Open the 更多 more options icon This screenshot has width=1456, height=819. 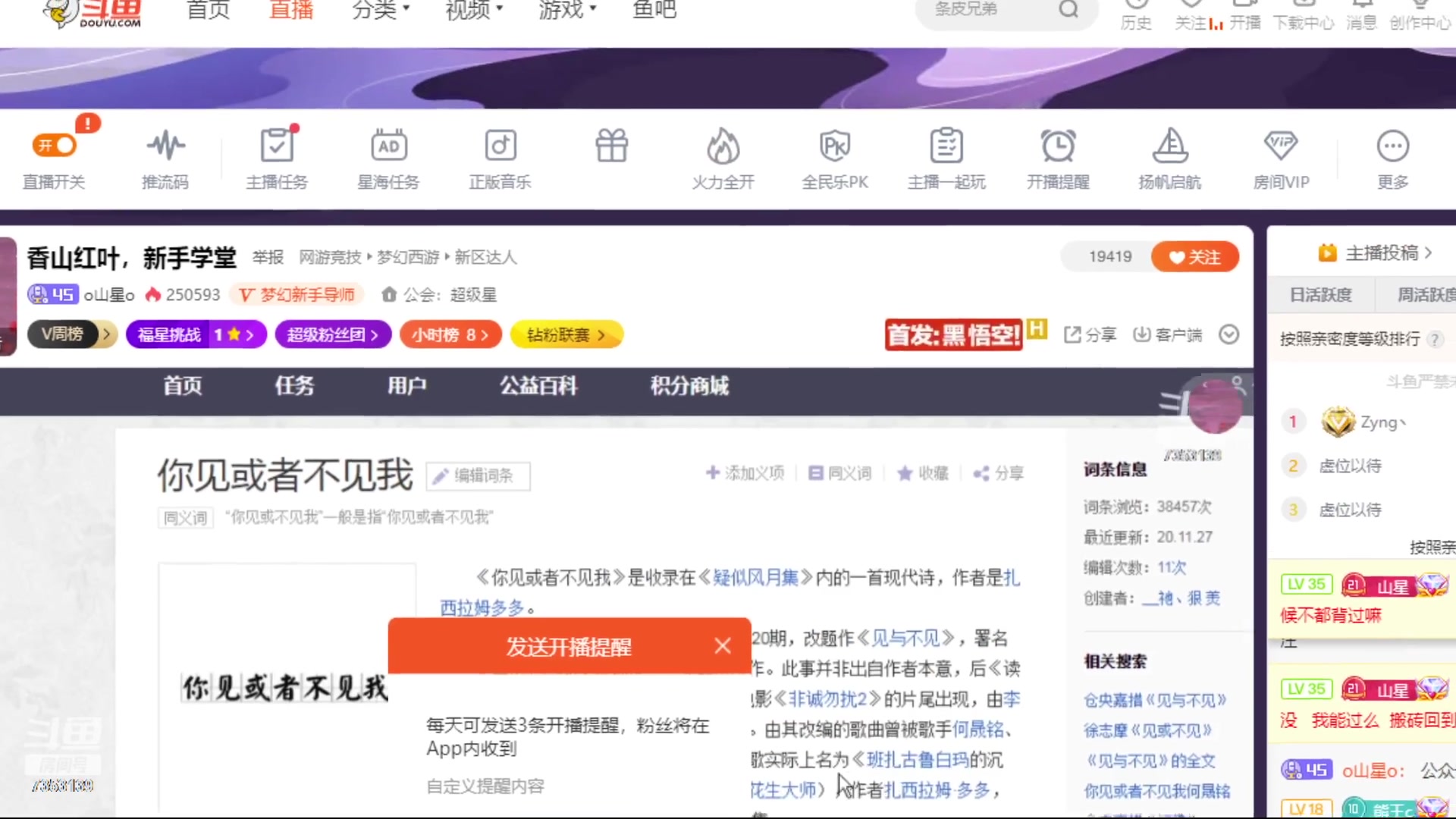[x=1393, y=146]
